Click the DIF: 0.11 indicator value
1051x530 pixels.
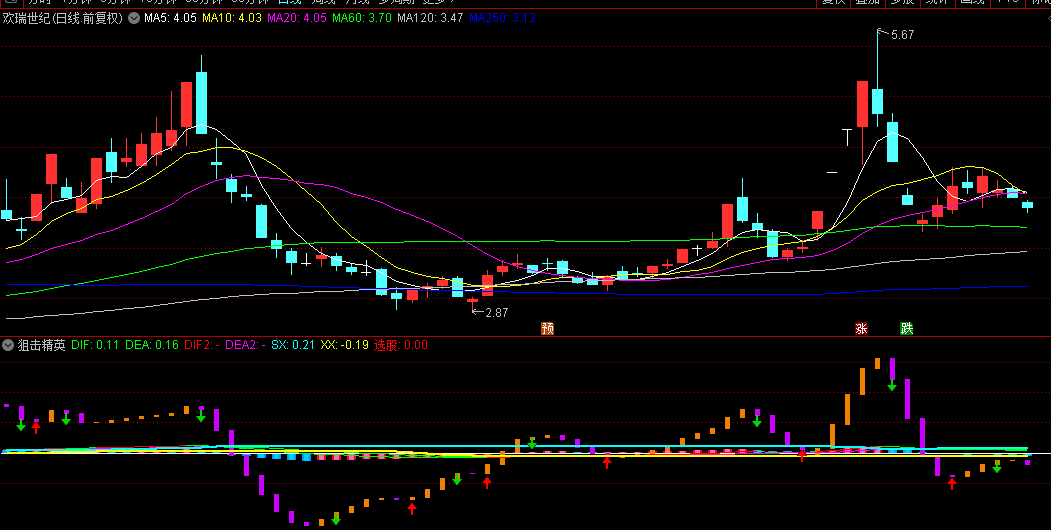click(x=95, y=345)
